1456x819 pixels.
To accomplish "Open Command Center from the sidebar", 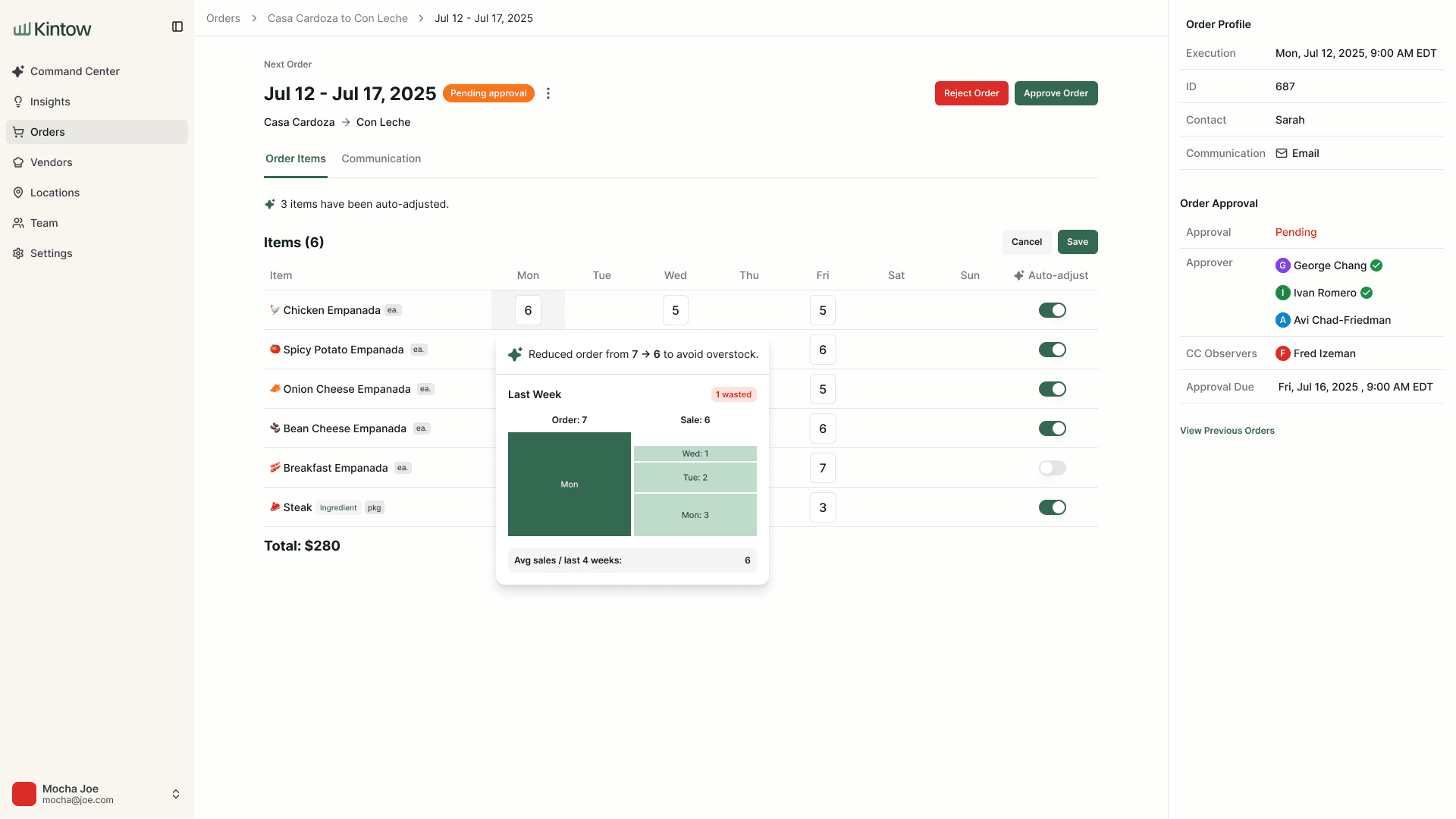I will click(x=74, y=71).
